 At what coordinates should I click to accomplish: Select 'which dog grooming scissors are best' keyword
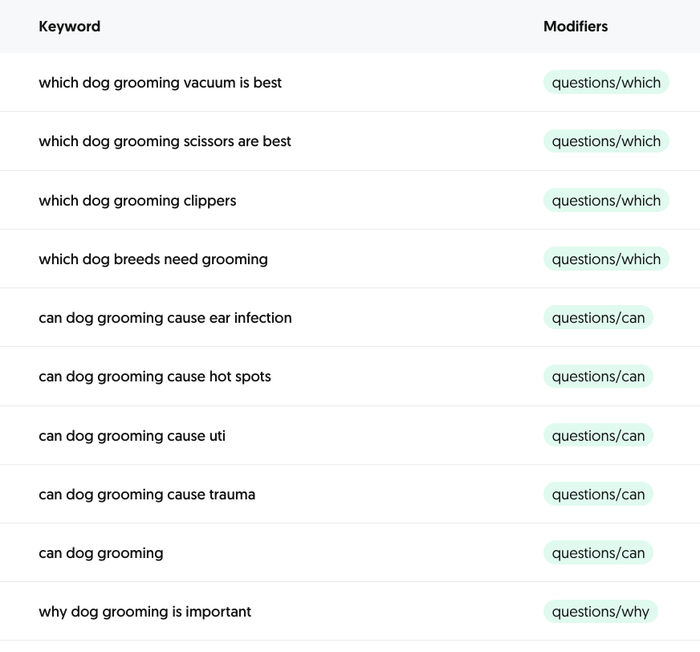[x=165, y=141]
